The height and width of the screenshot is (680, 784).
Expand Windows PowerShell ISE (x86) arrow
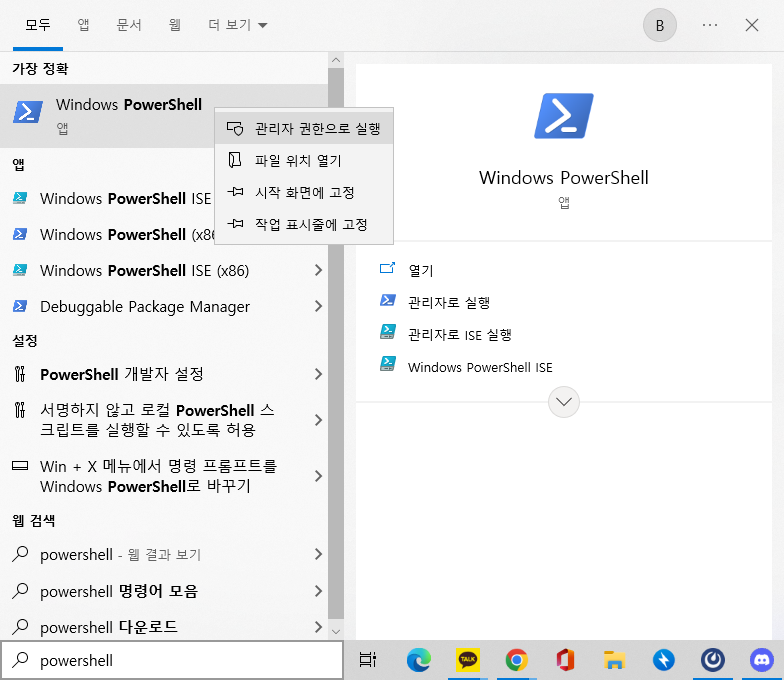click(318, 270)
